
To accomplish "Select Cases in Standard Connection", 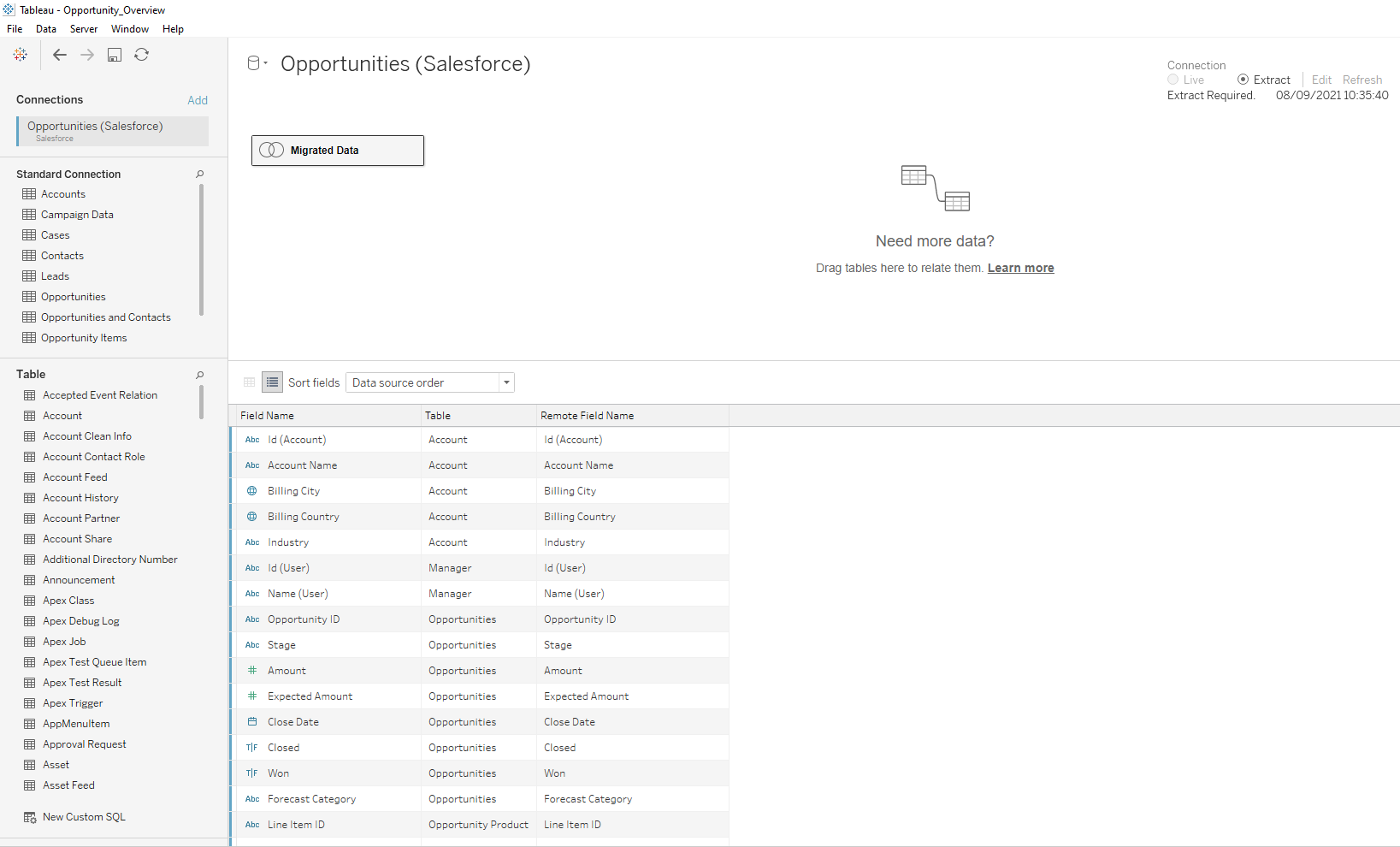I will (56, 235).
